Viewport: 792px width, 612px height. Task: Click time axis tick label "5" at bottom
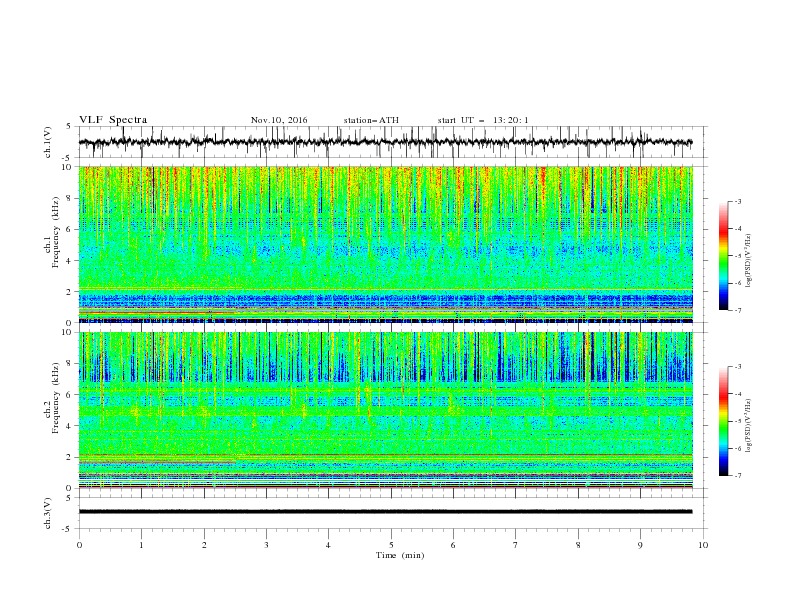pos(391,545)
